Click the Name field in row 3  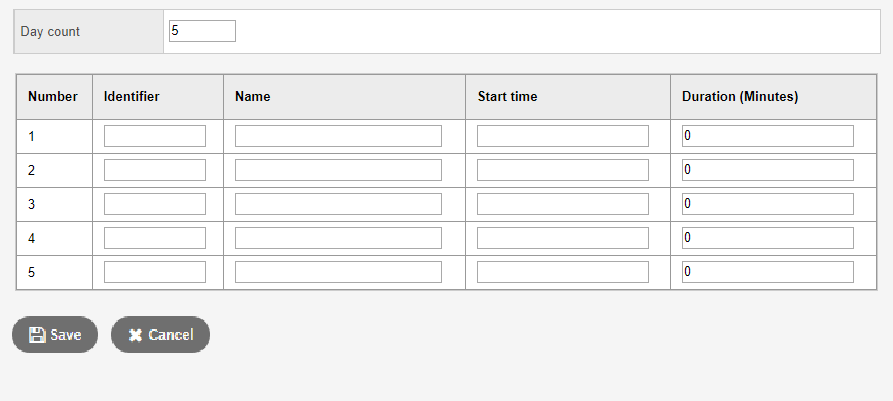(x=338, y=204)
